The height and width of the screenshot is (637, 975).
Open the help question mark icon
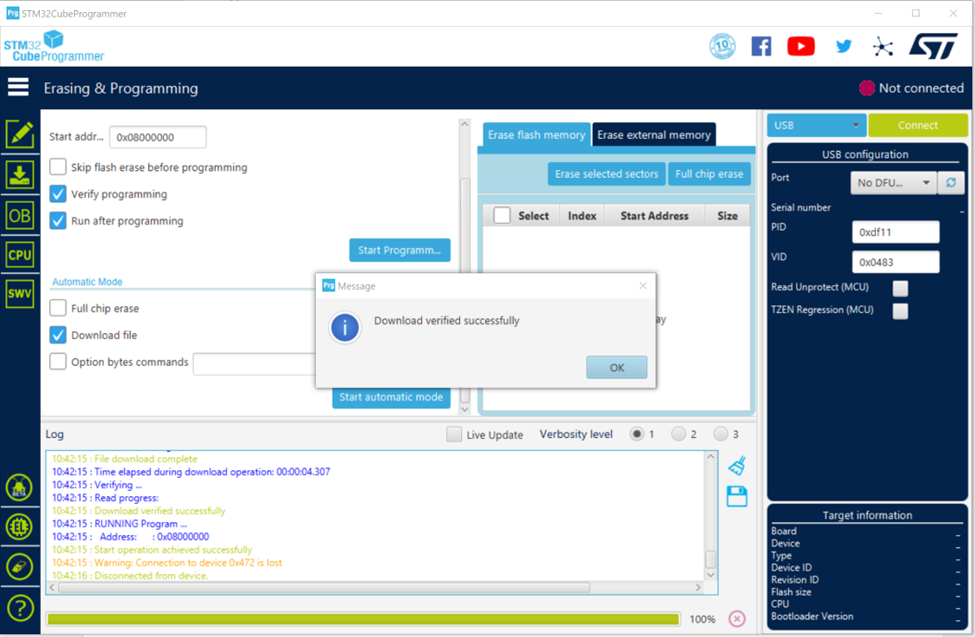tap(19, 607)
